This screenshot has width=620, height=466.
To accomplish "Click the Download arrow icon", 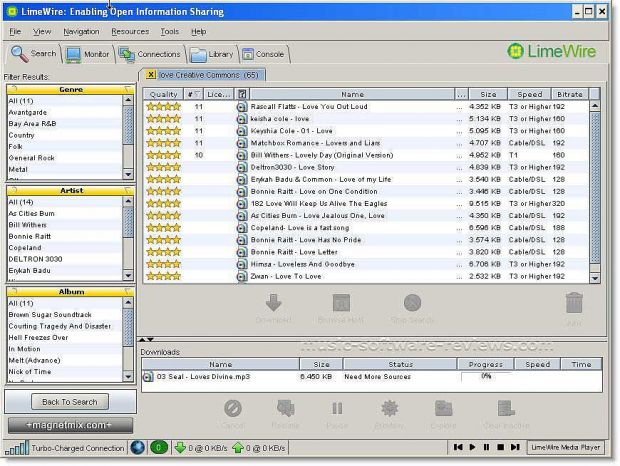I will click(x=273, y=303).
